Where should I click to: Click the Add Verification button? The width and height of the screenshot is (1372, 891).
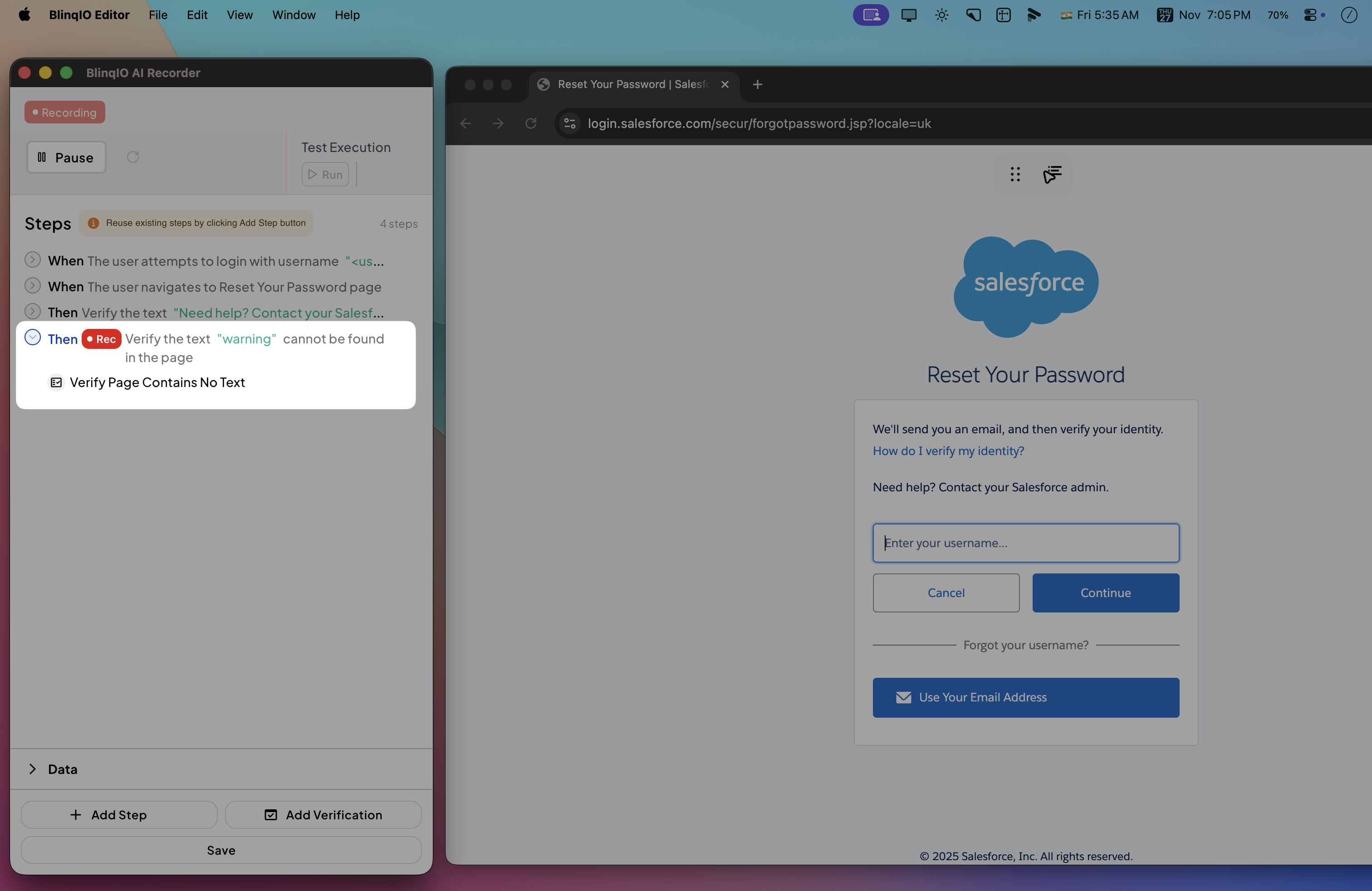pos(323,814)
